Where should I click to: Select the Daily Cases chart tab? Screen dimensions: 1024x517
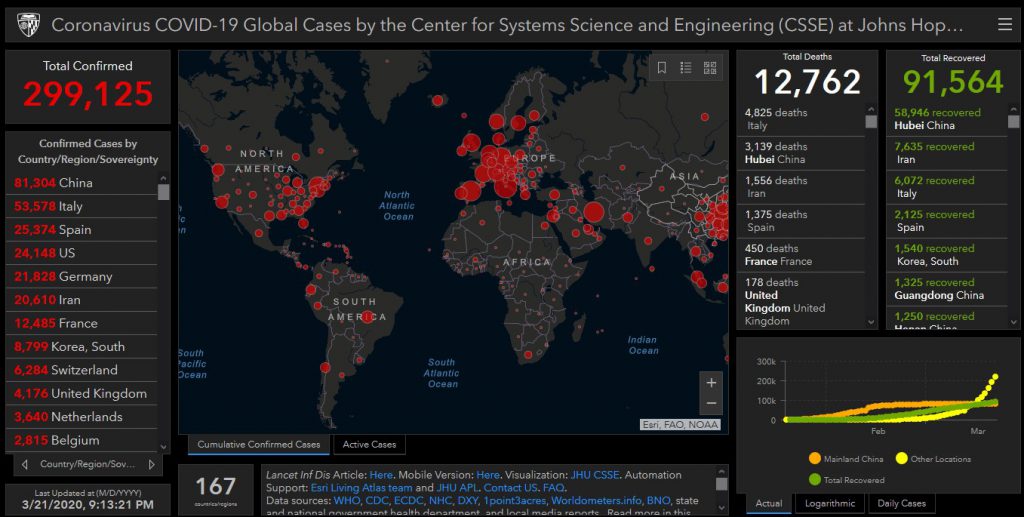pos(901,503)
